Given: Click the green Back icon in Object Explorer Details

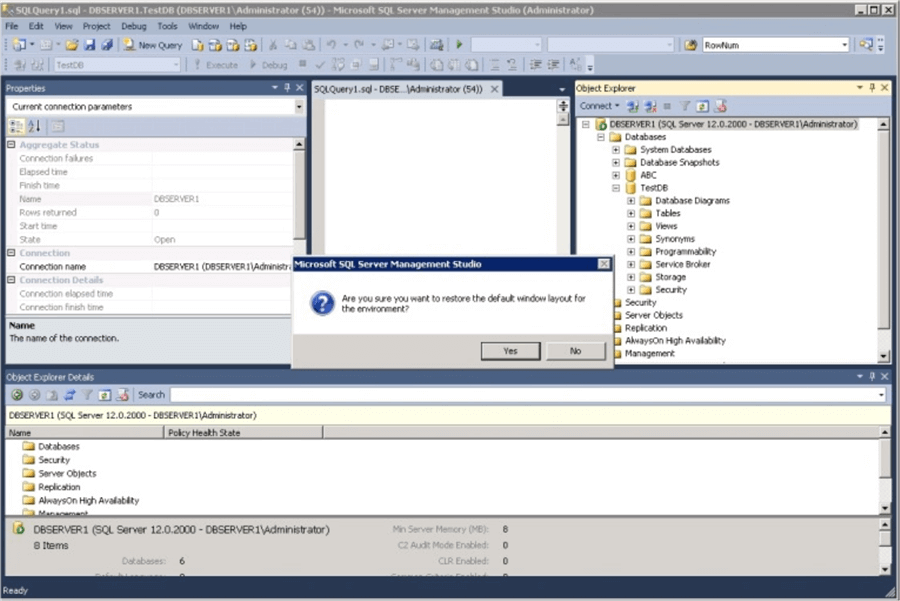Looking at the screenshot, I should tap(17, 395).
